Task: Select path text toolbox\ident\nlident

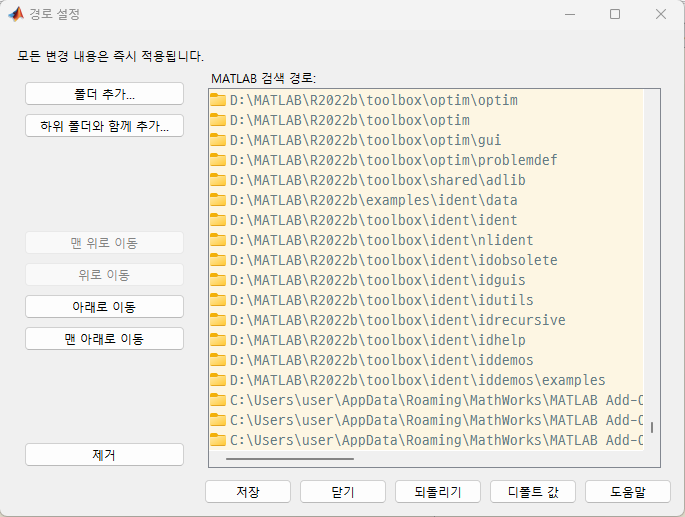Action: tap(381, 240)
